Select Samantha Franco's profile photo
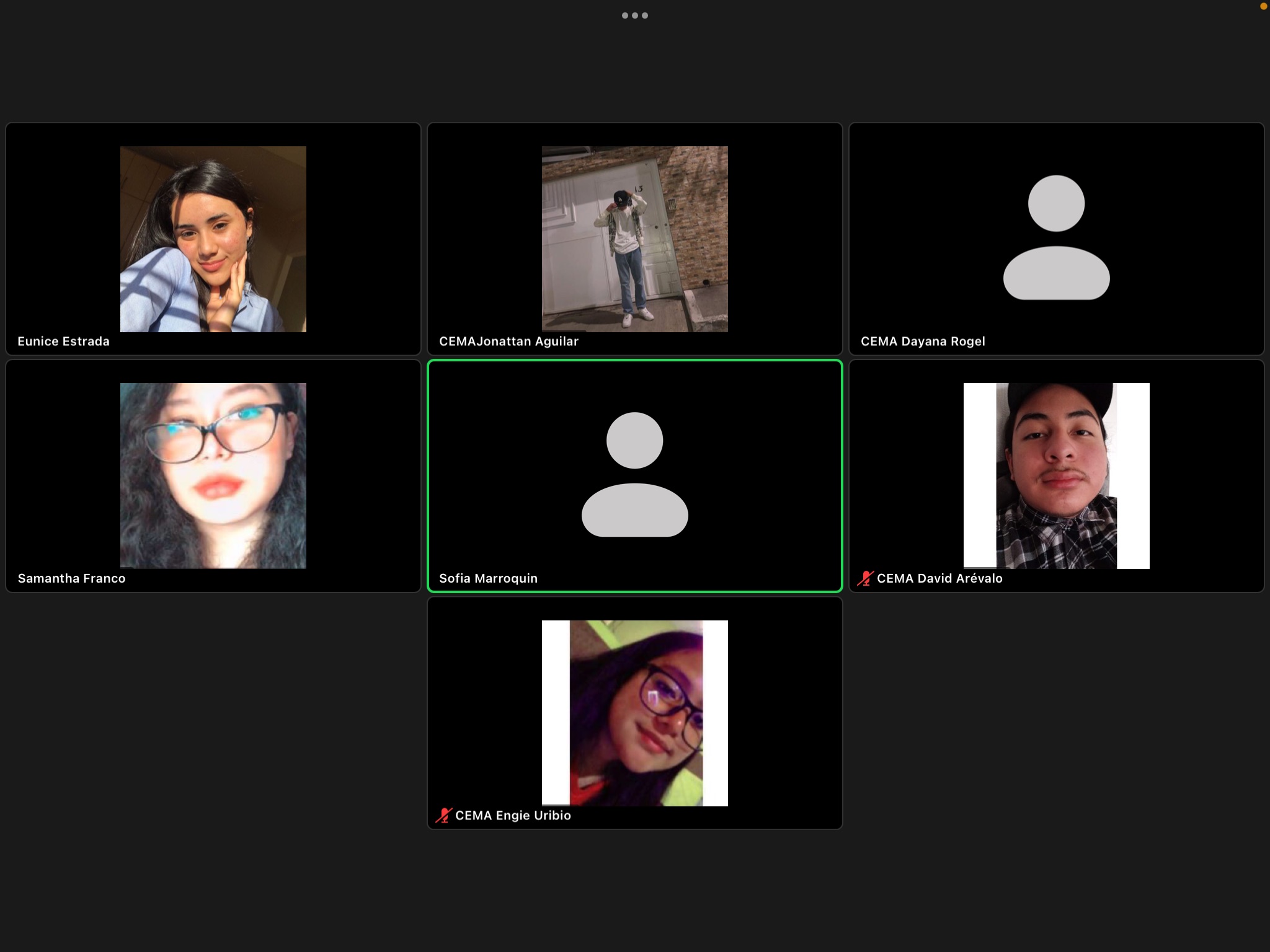The width and height of the screenshot is (1270, 952). pos(213,476)
